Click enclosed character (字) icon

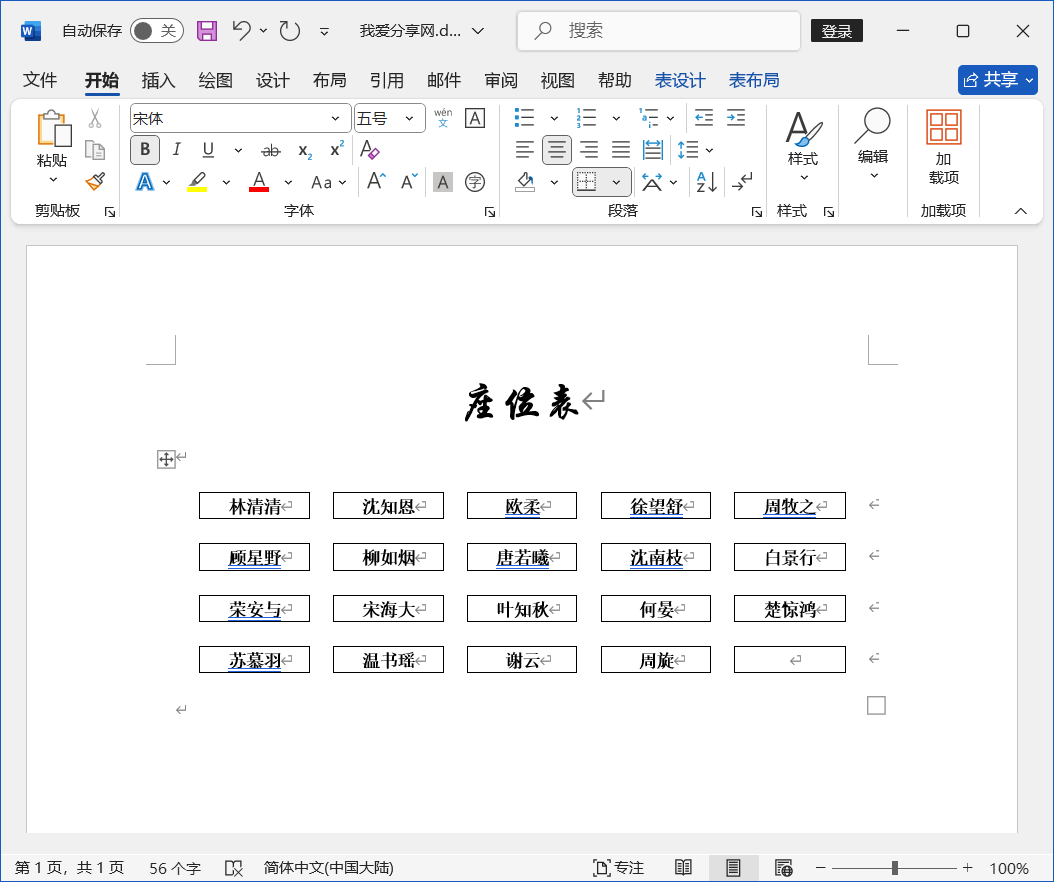pos(475,182)
